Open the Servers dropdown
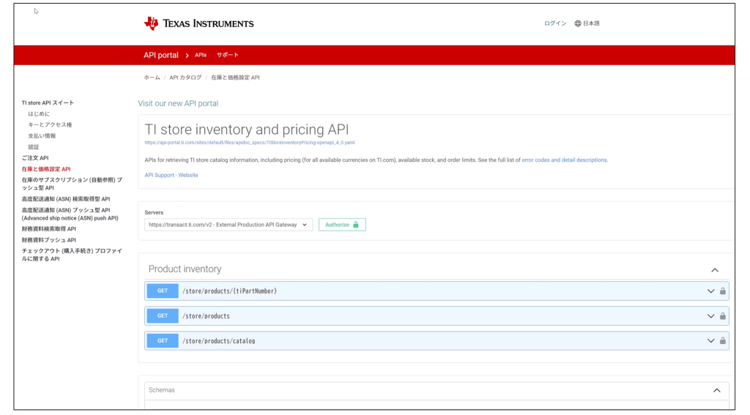The width and height of the screenshot is (750, 415). [229, 225]
